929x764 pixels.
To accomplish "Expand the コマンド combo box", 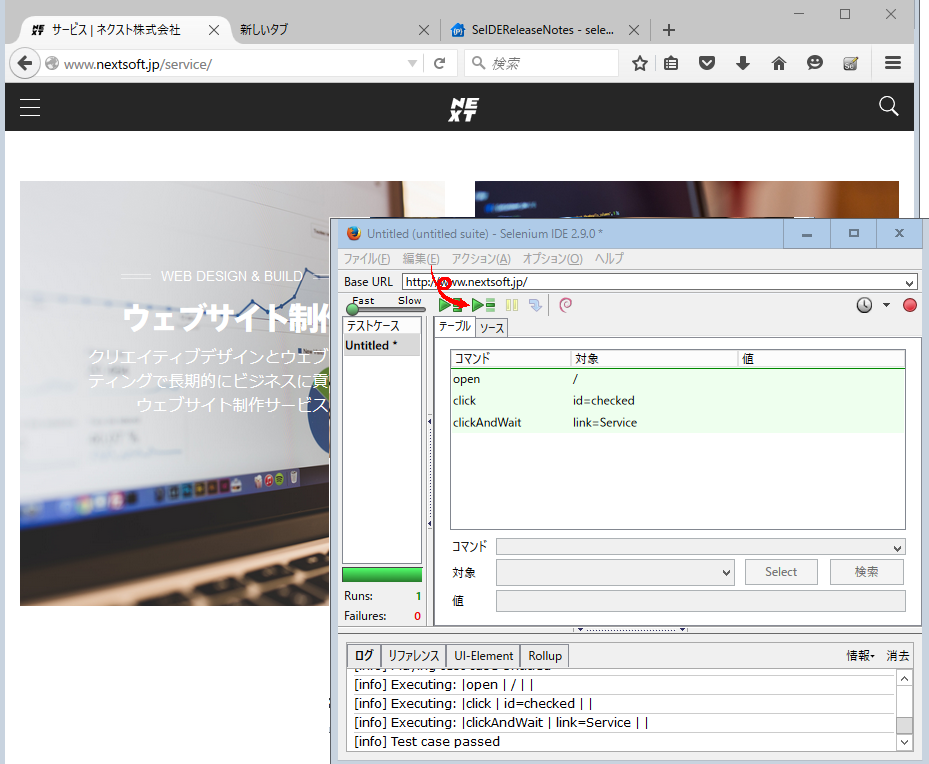I will (x=897, y=548).
